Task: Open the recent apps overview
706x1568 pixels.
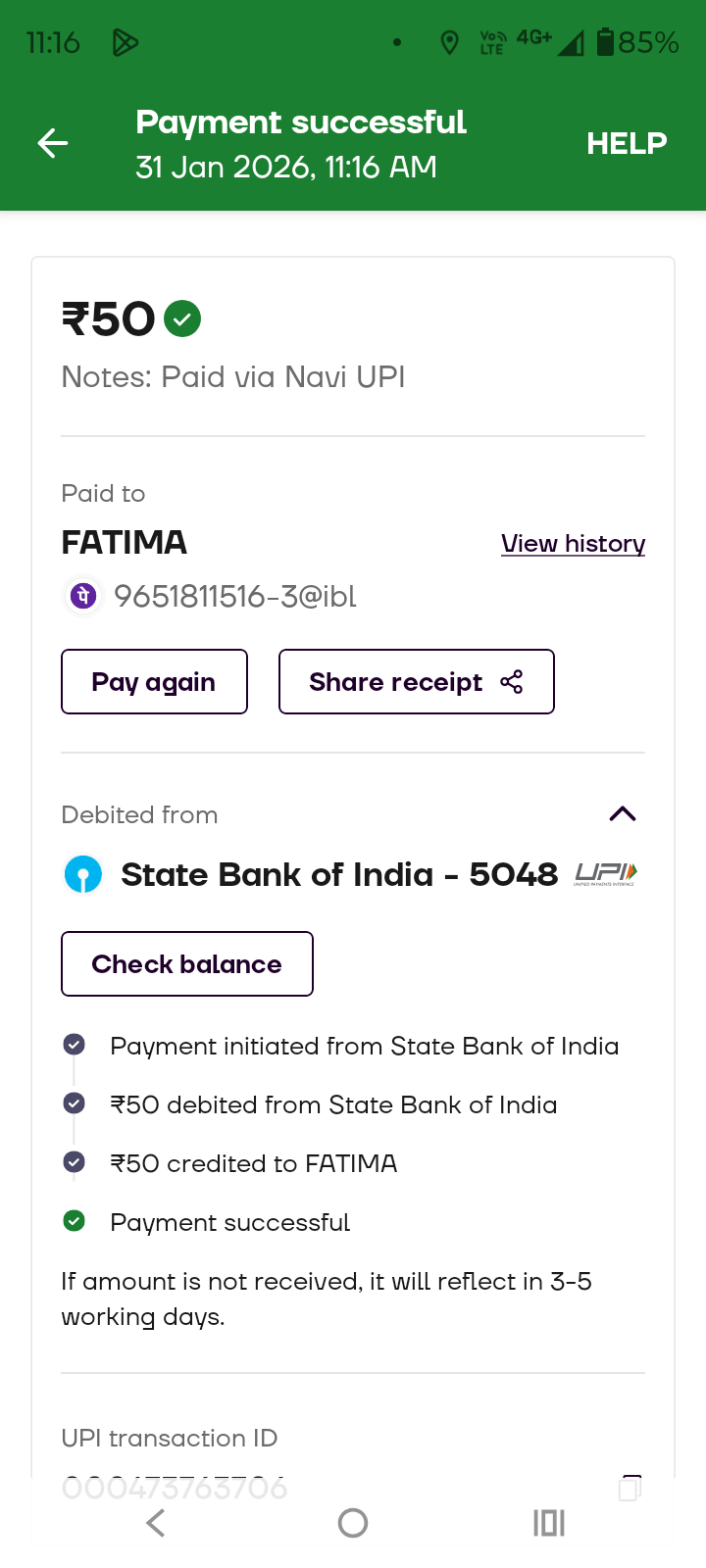Action: [x=549, y=1523]
